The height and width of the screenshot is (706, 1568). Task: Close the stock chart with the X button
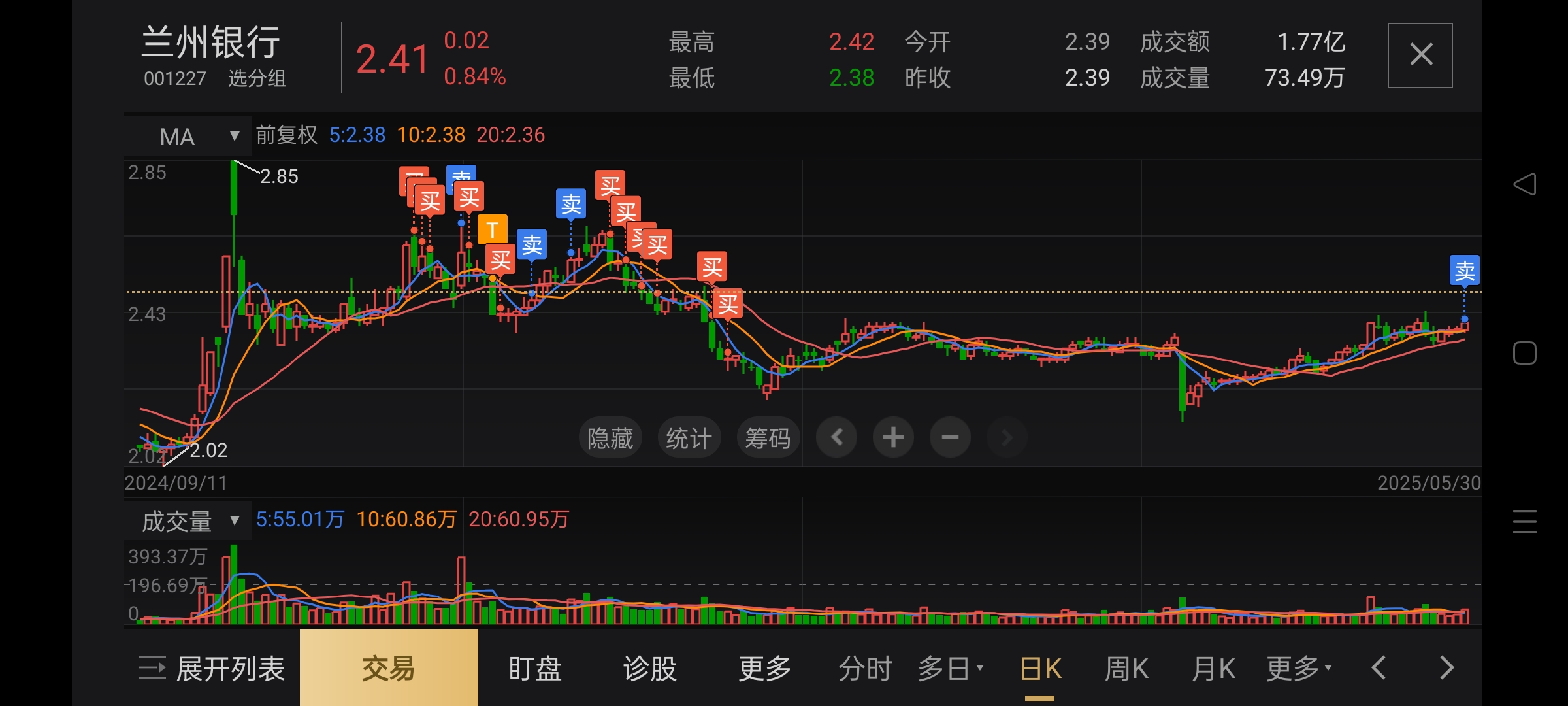pyautogui.click(x=1420, y=55)
